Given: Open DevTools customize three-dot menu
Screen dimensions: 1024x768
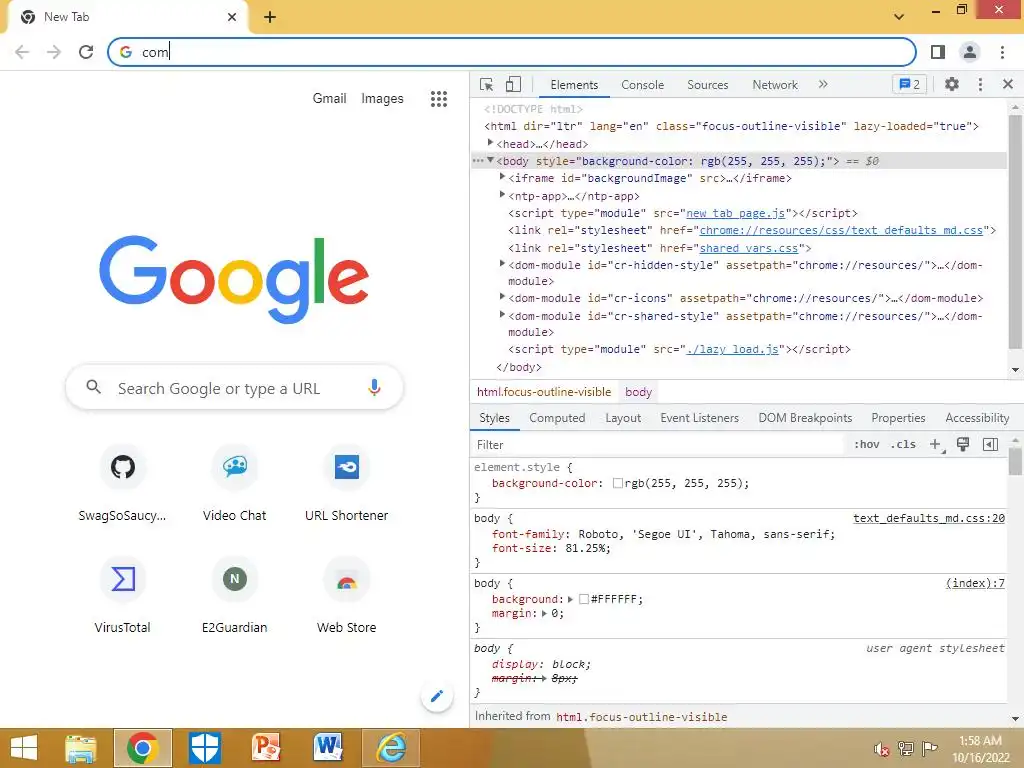Looking at the screenshot, I should (x=980, y=84).
